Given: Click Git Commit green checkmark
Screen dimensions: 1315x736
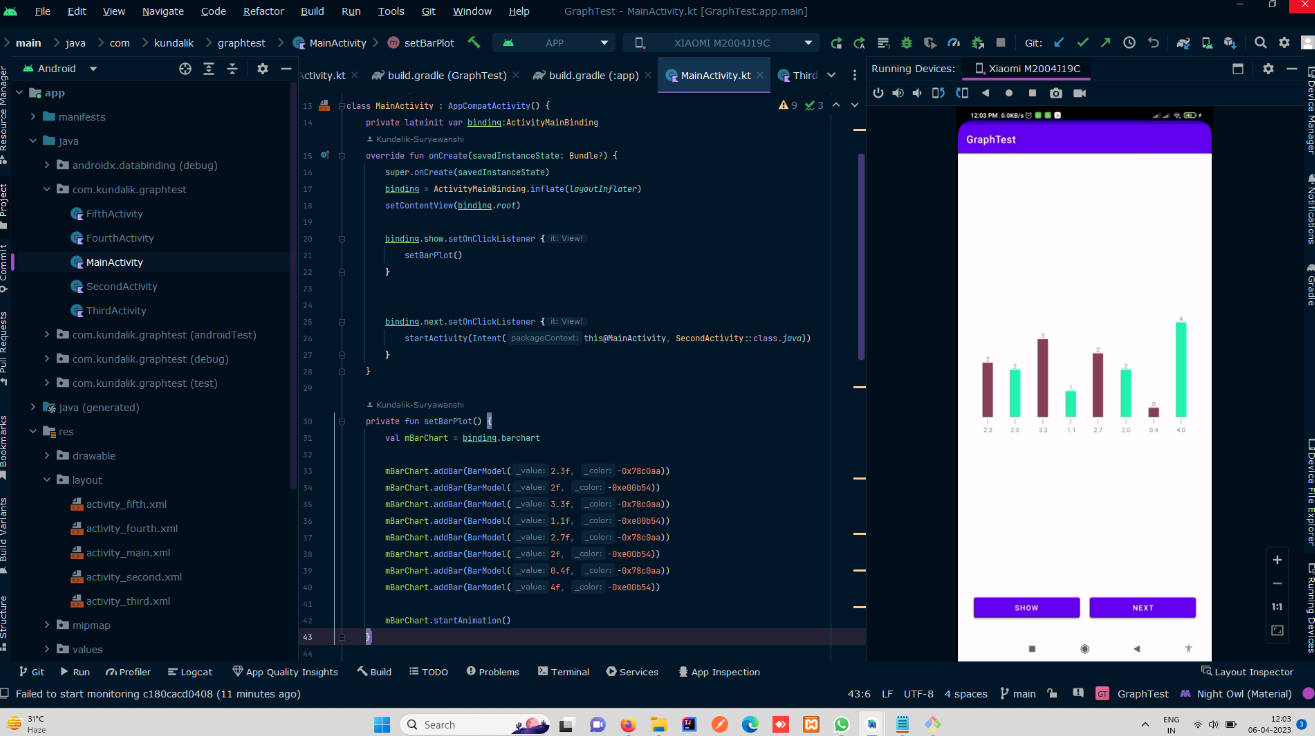Looking at the screenshot, I should [x=1082, y=43].
